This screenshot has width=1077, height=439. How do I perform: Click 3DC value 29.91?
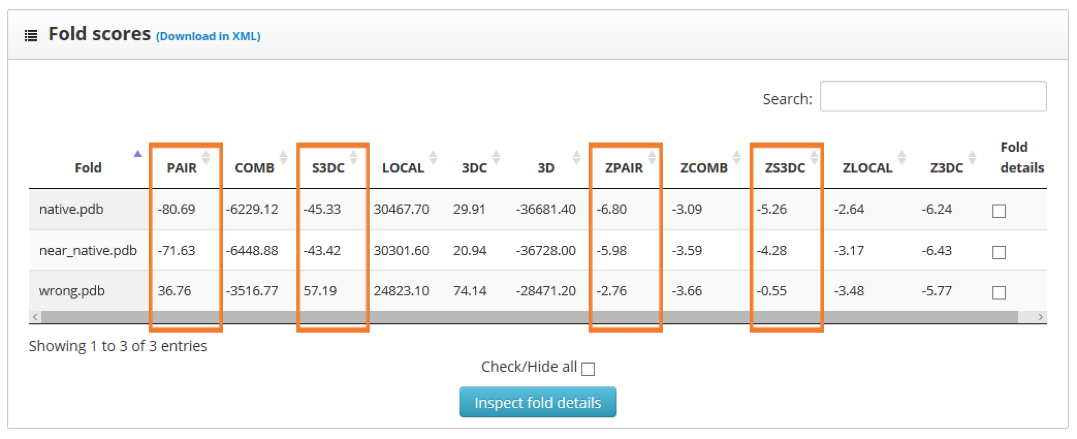(x=470, y=210)
